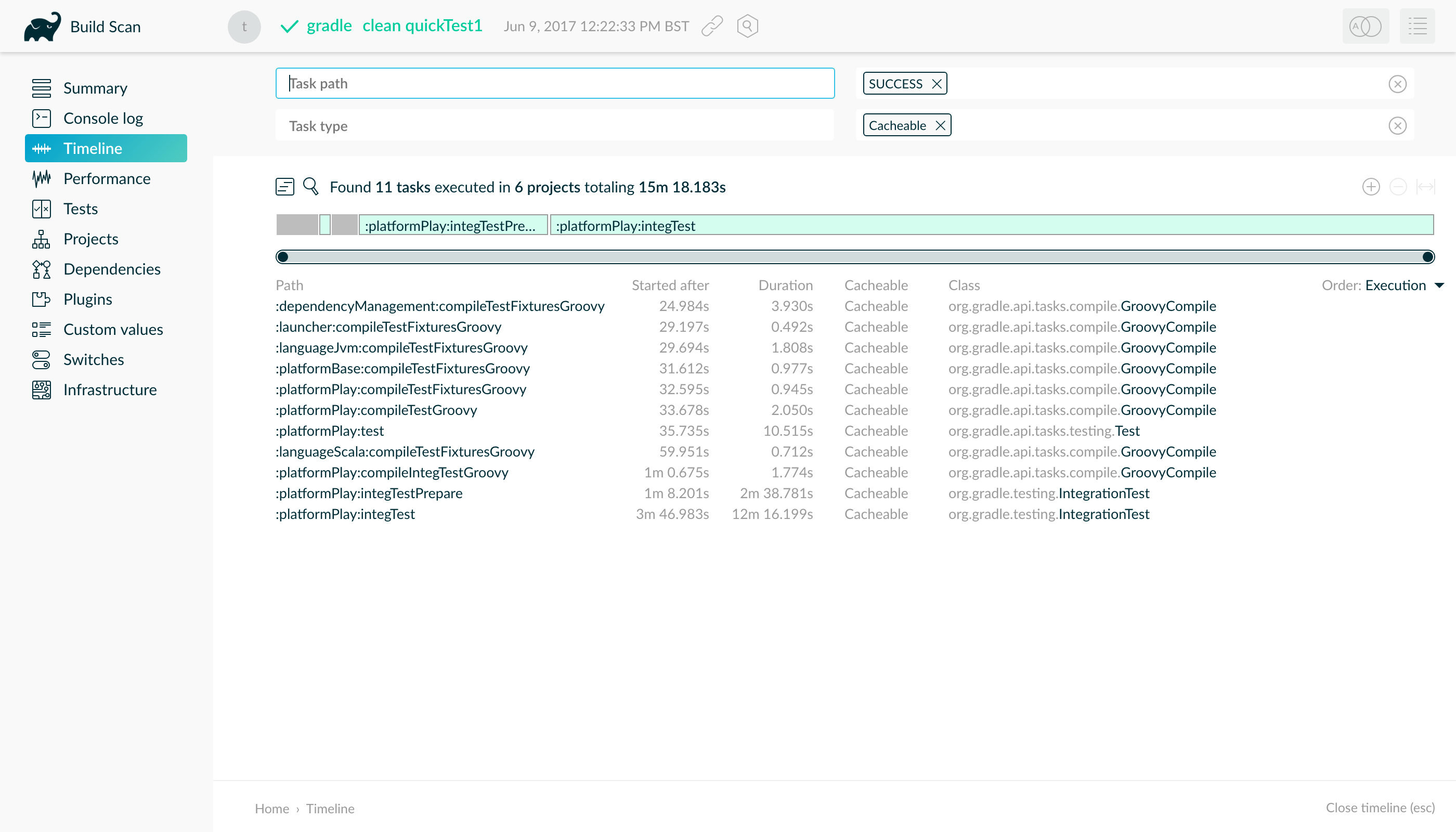Screen dimensions: 1456x832
Task: Click the fit timeline width icon
Action: click(1426, 187)
